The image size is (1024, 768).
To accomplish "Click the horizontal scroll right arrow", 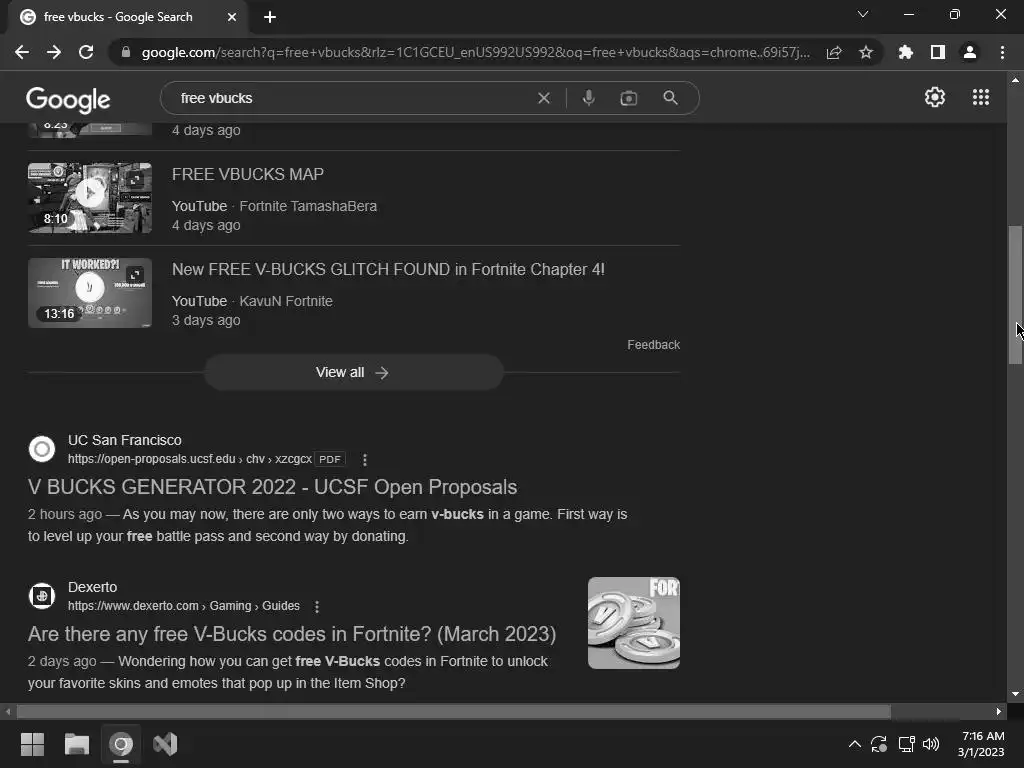I will 999,711.
